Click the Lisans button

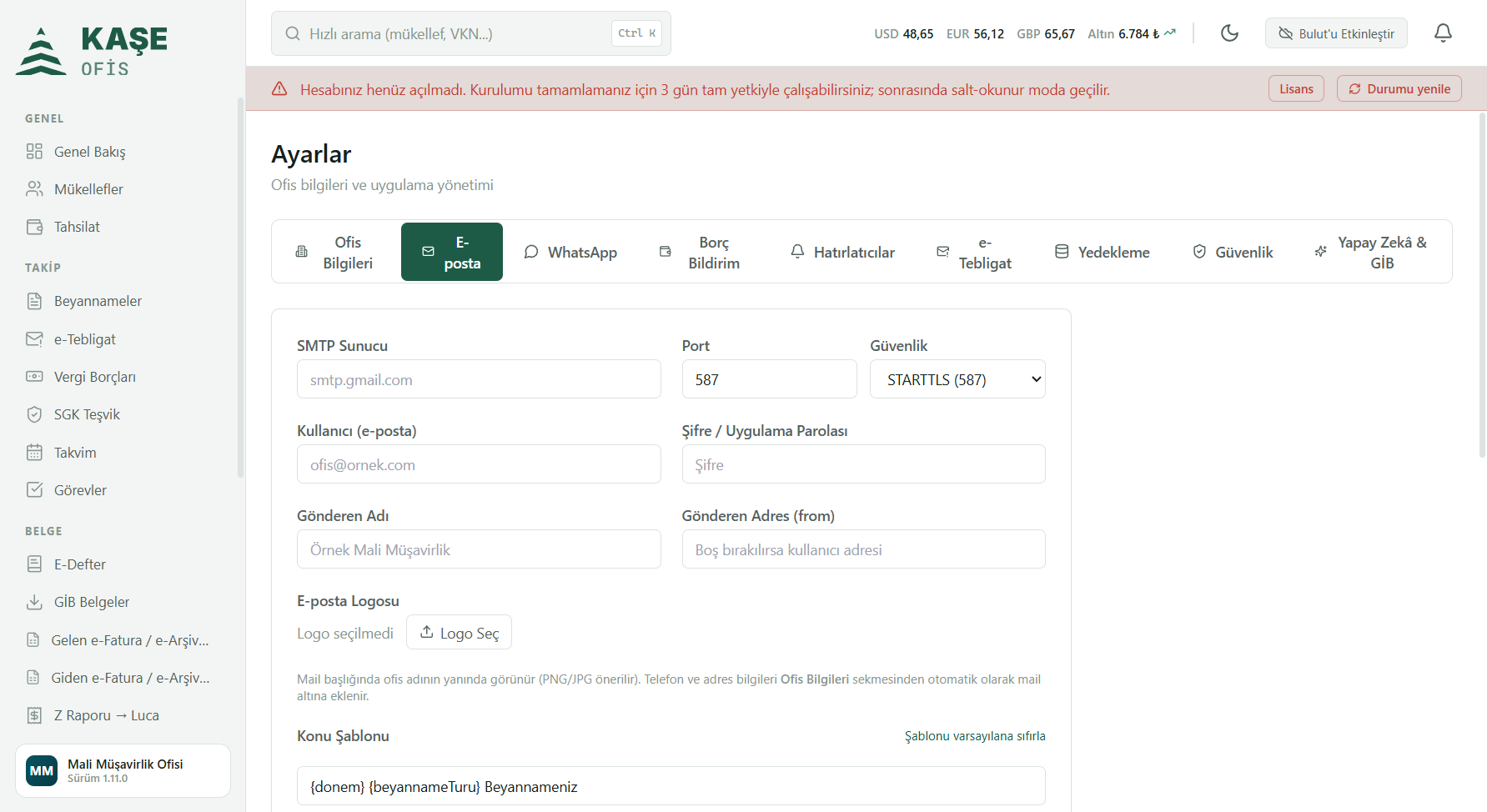1296,88
